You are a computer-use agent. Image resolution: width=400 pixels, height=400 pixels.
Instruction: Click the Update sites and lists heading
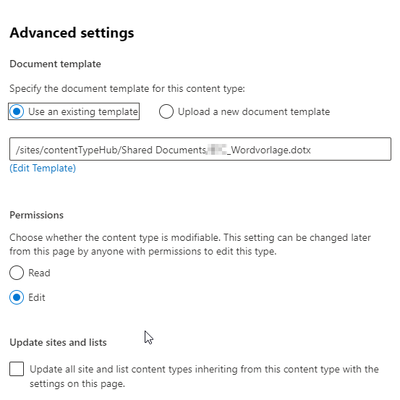(x=58, y=342)
